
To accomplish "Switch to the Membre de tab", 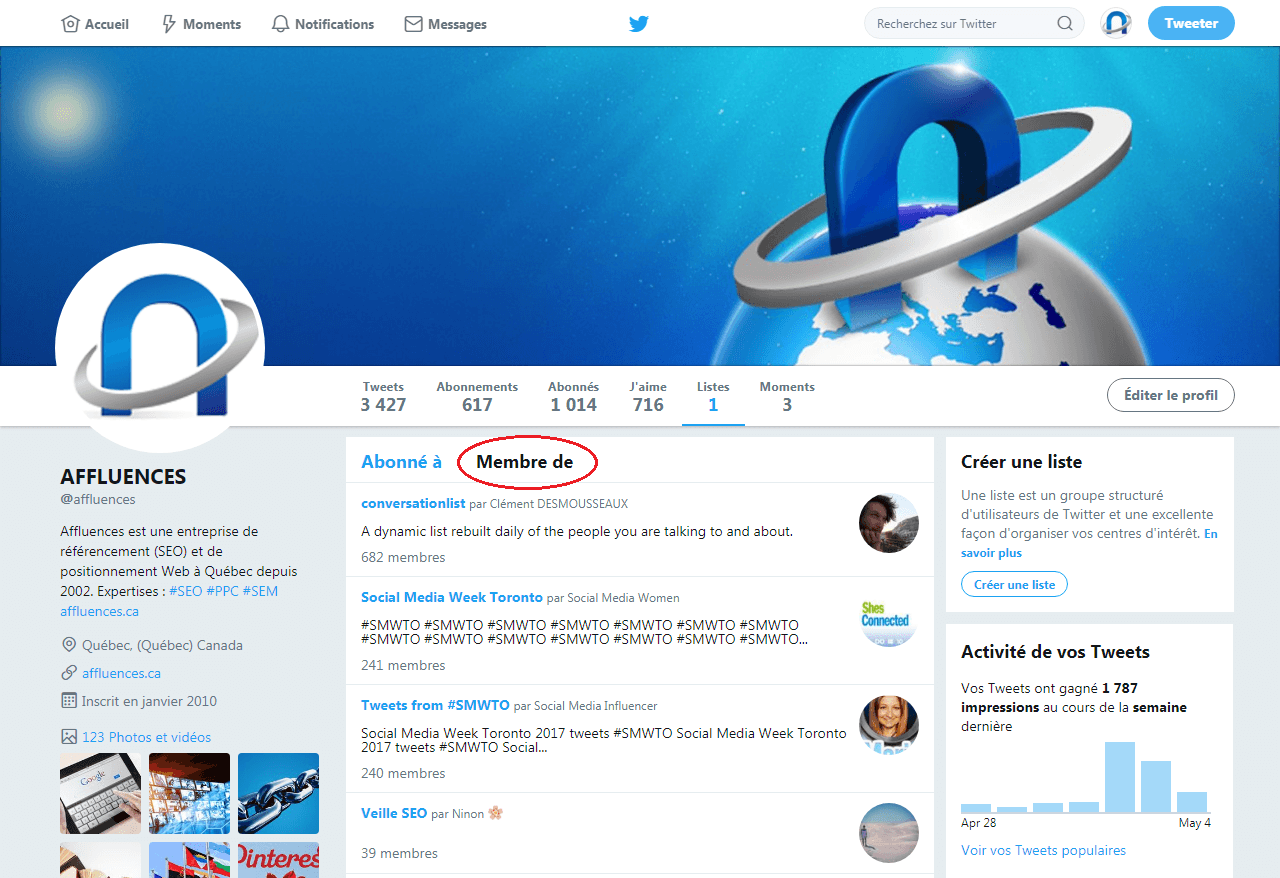I will click(x=525, y=461).
